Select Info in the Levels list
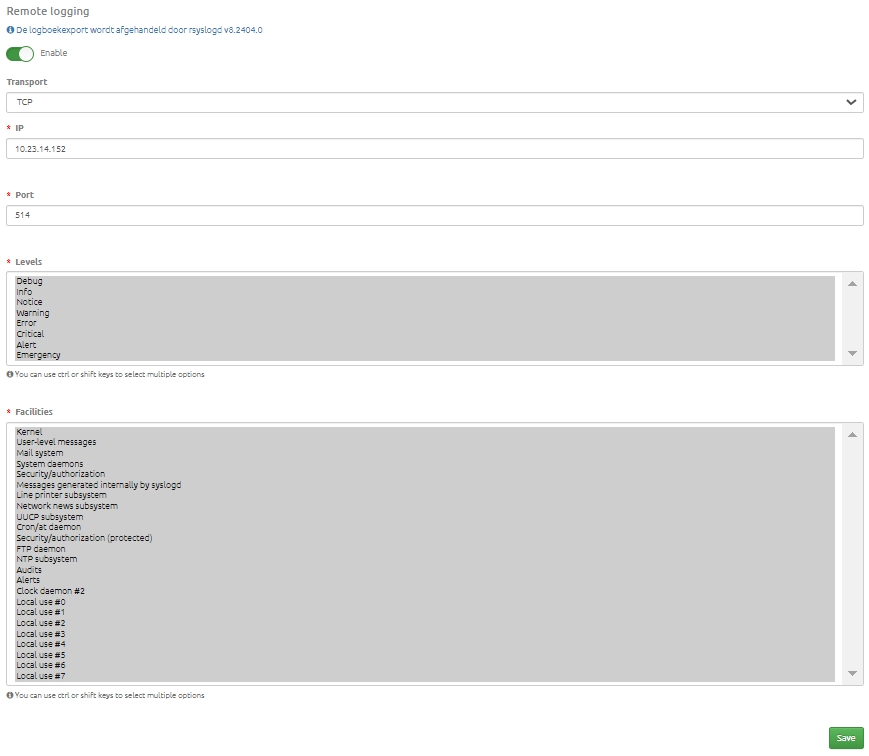Screen dimensions: 869x756 pyautogui.click(x=425, y=292)
